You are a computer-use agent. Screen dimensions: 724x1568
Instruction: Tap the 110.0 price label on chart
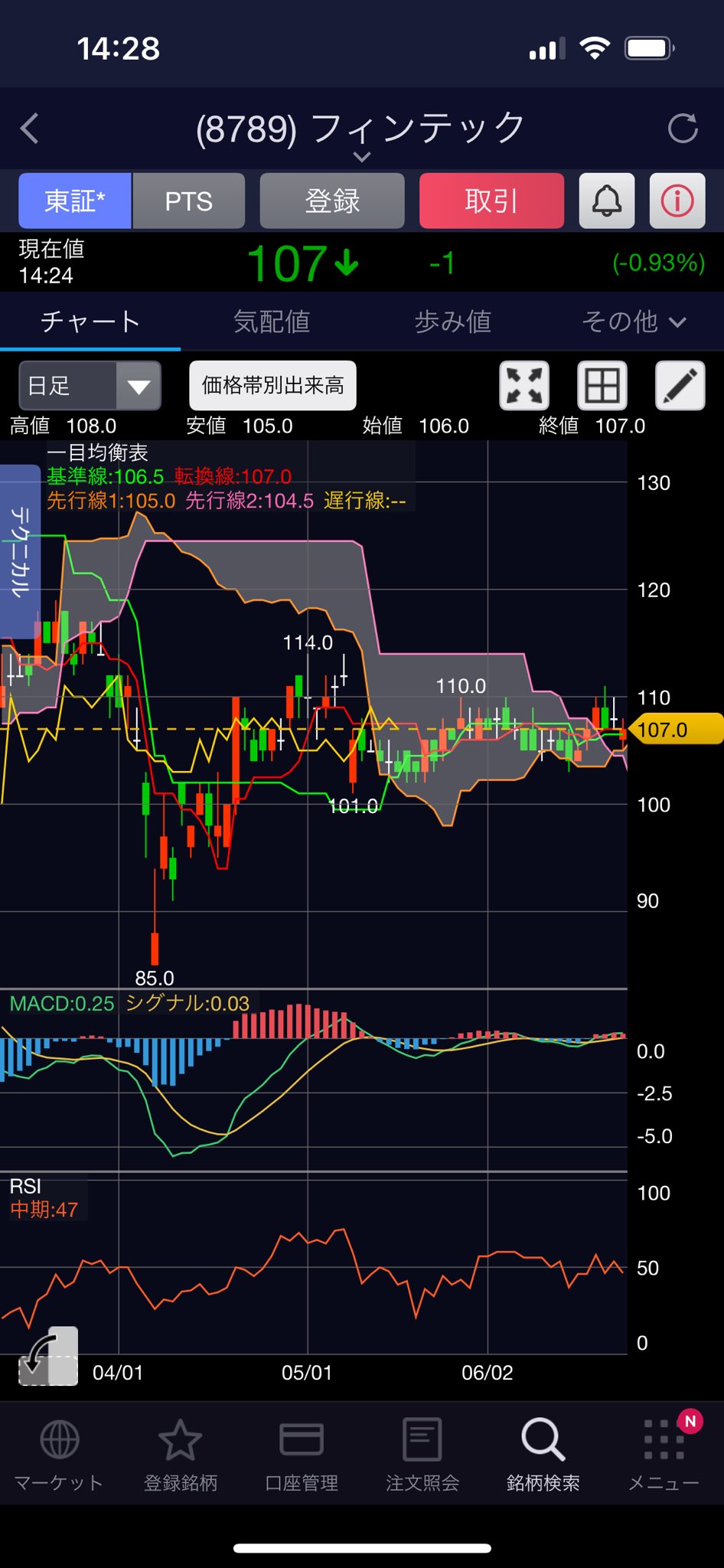tap(461, 686)
